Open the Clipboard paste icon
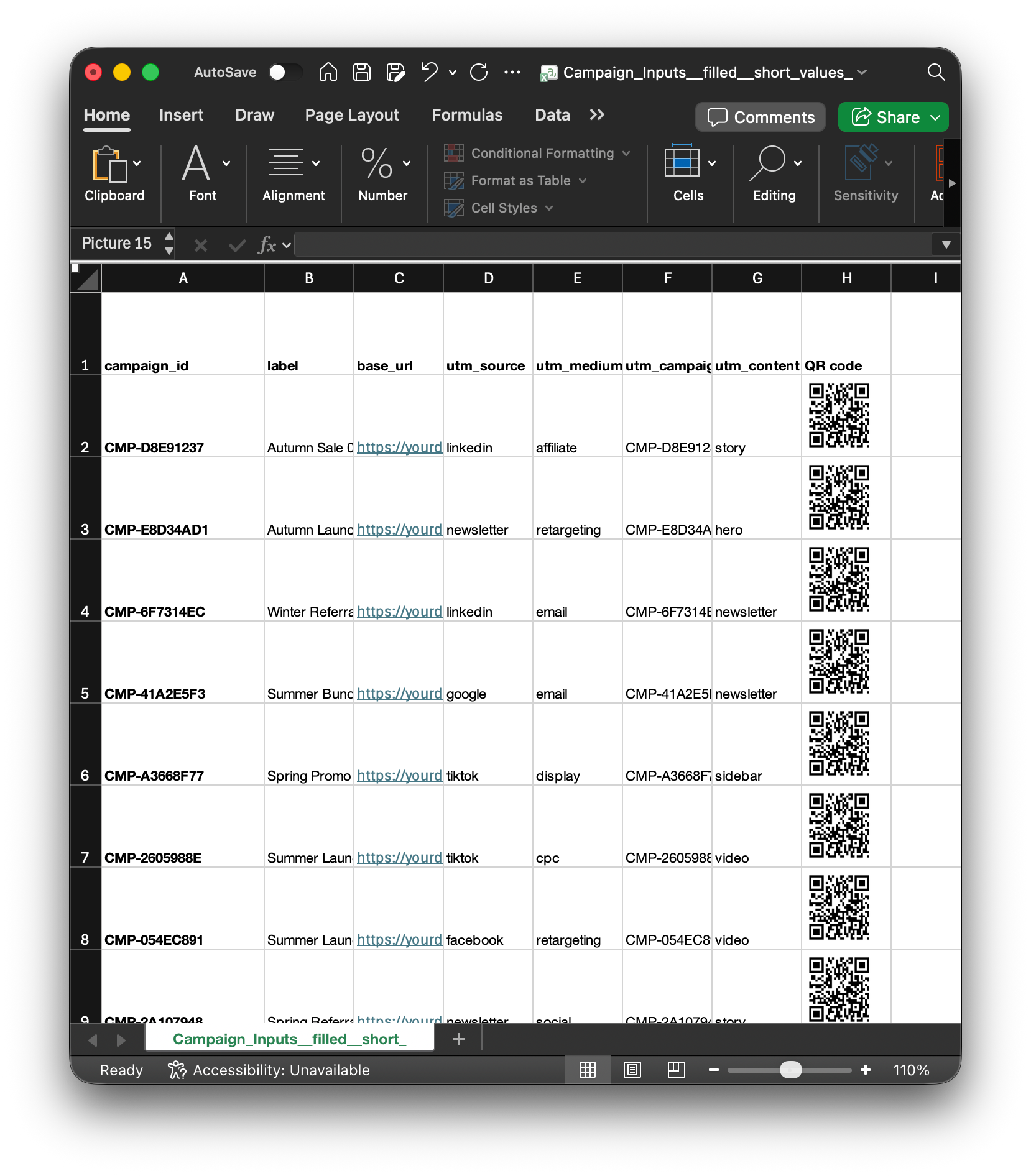Viewport: 1031px width, 1176px height. (x=109, y=164)
